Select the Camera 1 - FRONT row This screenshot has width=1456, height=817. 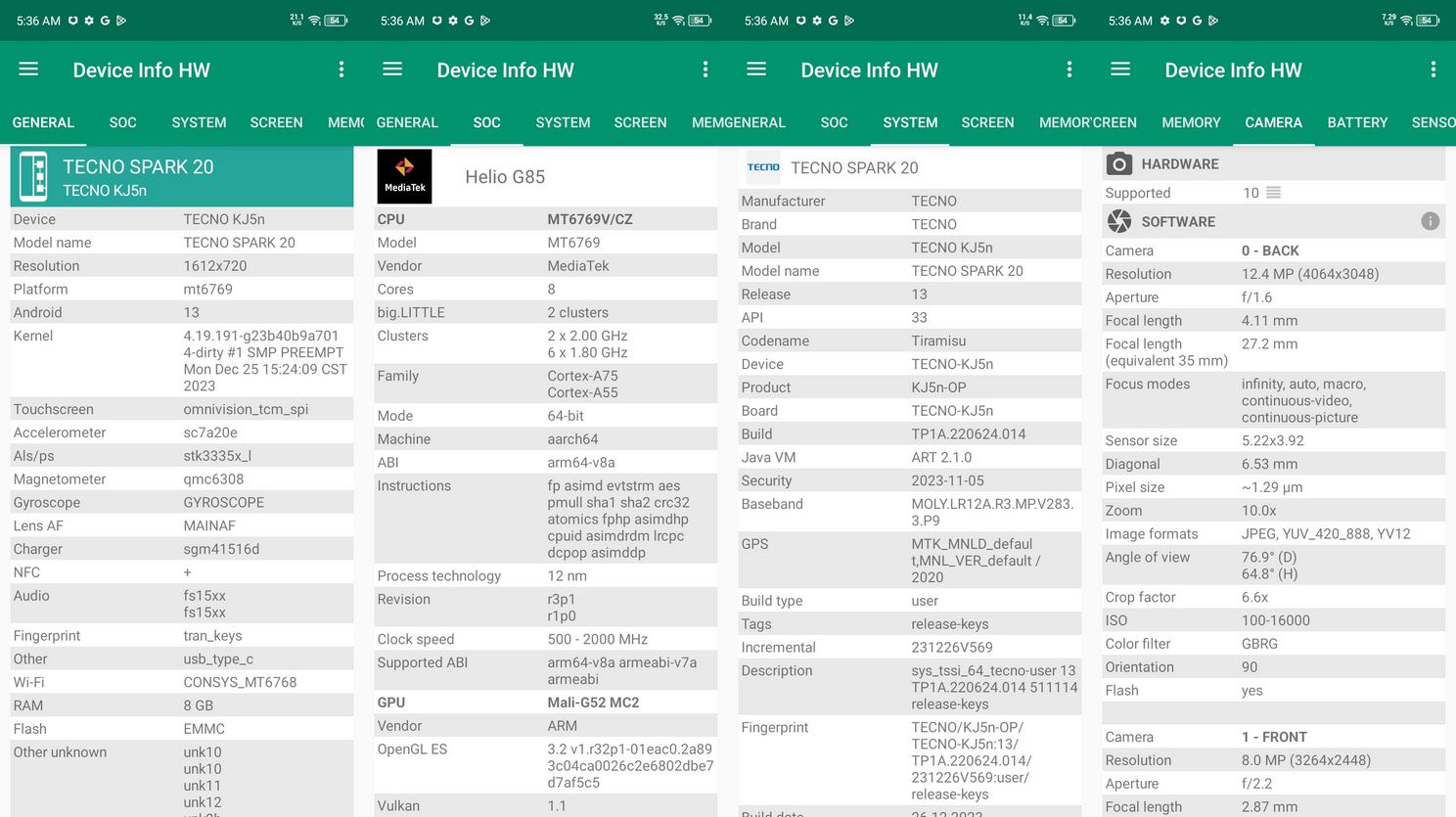pyautogui.click(x=1274, y=737)
